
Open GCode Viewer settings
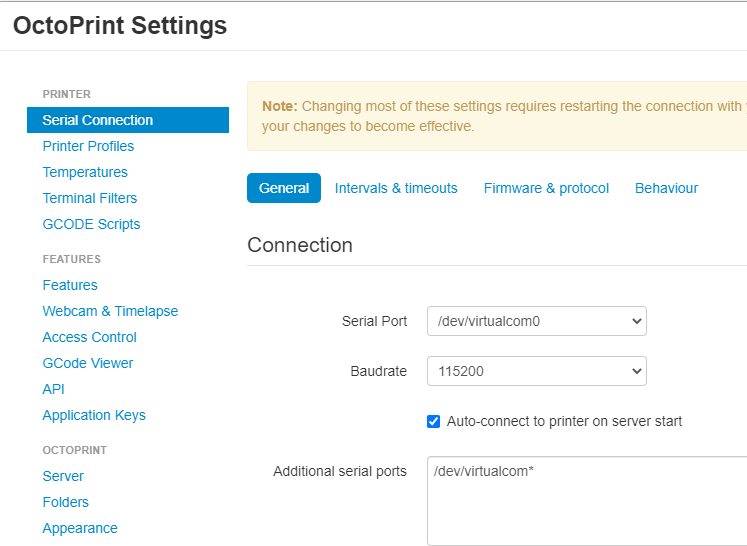[x=88, y=363]
